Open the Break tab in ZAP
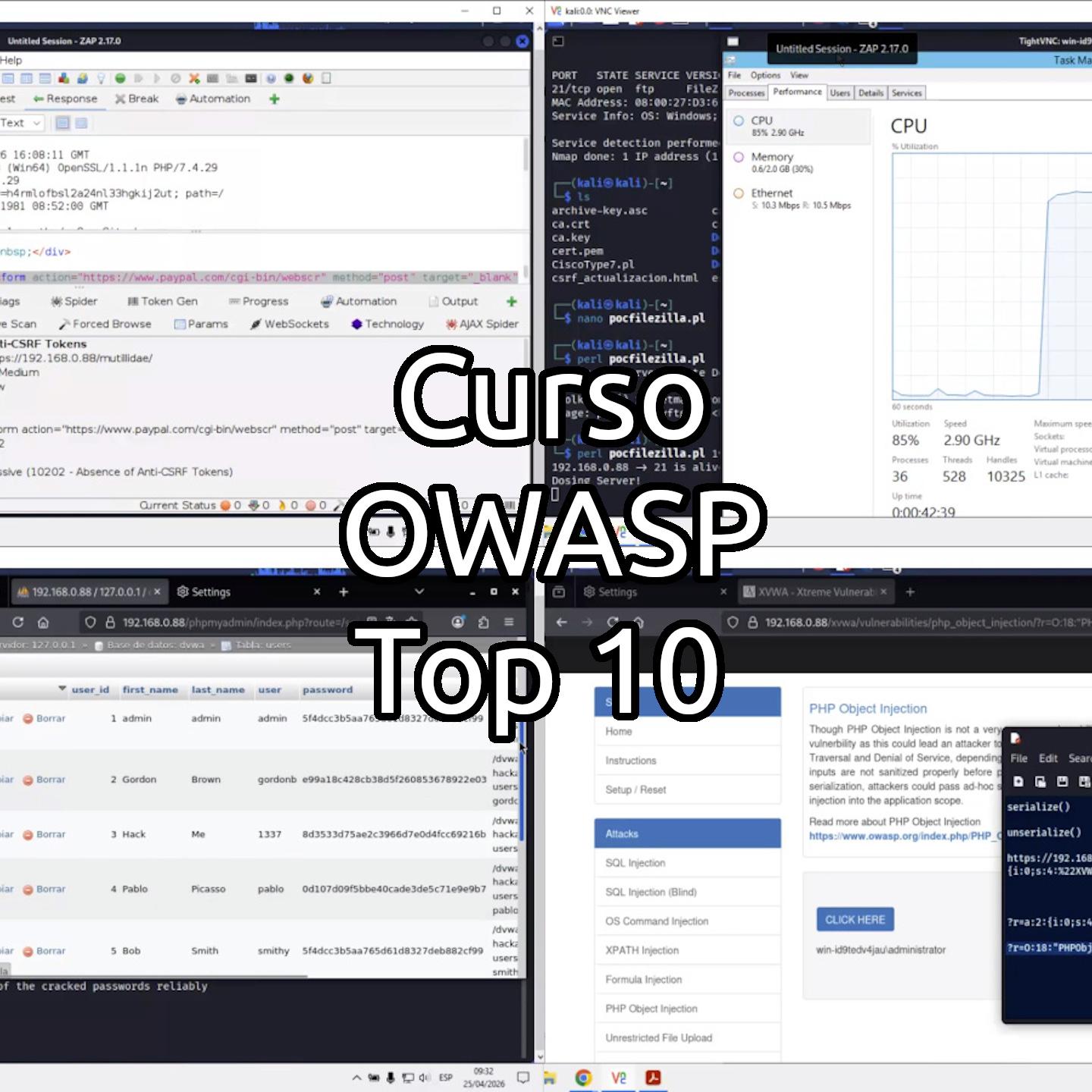Image resolution: width=1092 pixels, height=1092 pixels. pyautogui.click(x=136, y=99)
